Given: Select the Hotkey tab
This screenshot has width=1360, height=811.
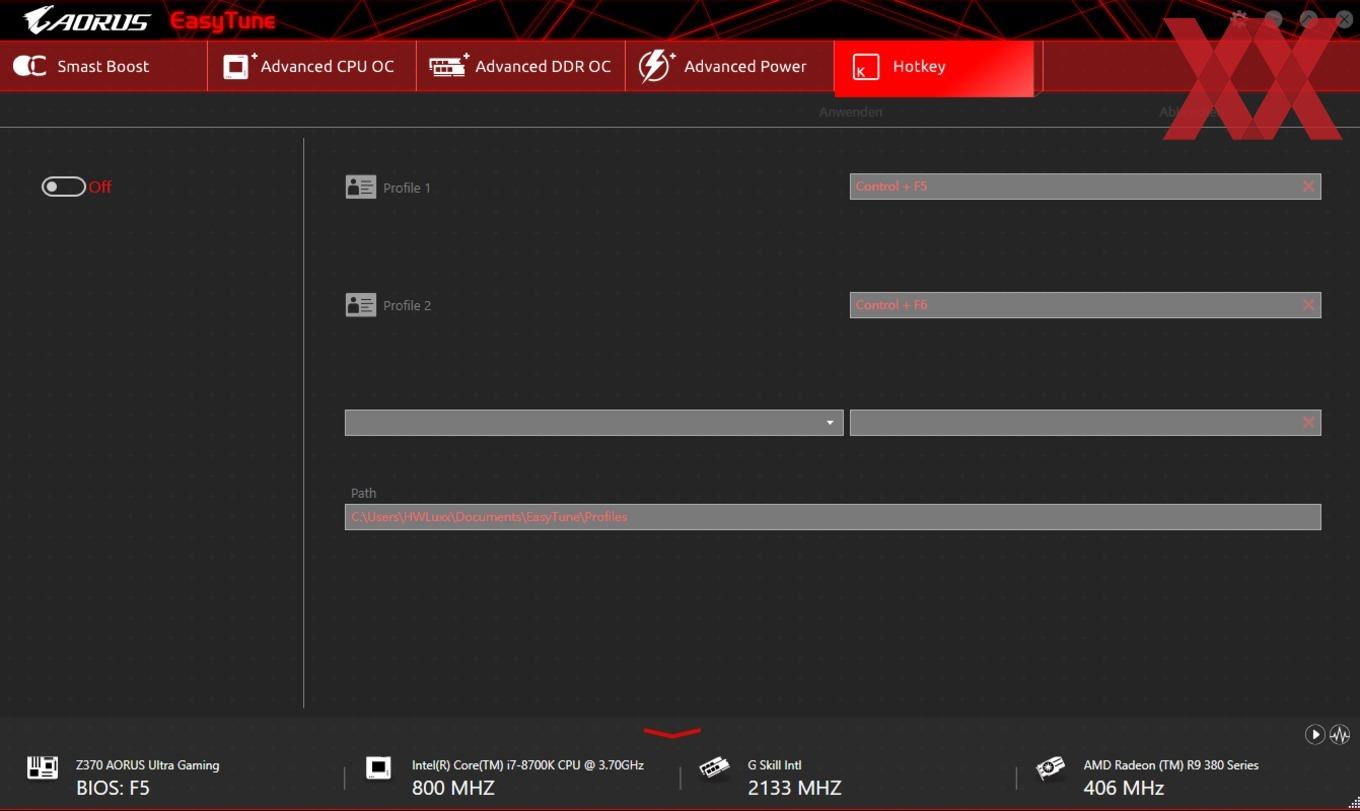Looking at the screenshot, I should tap(934, 68).
